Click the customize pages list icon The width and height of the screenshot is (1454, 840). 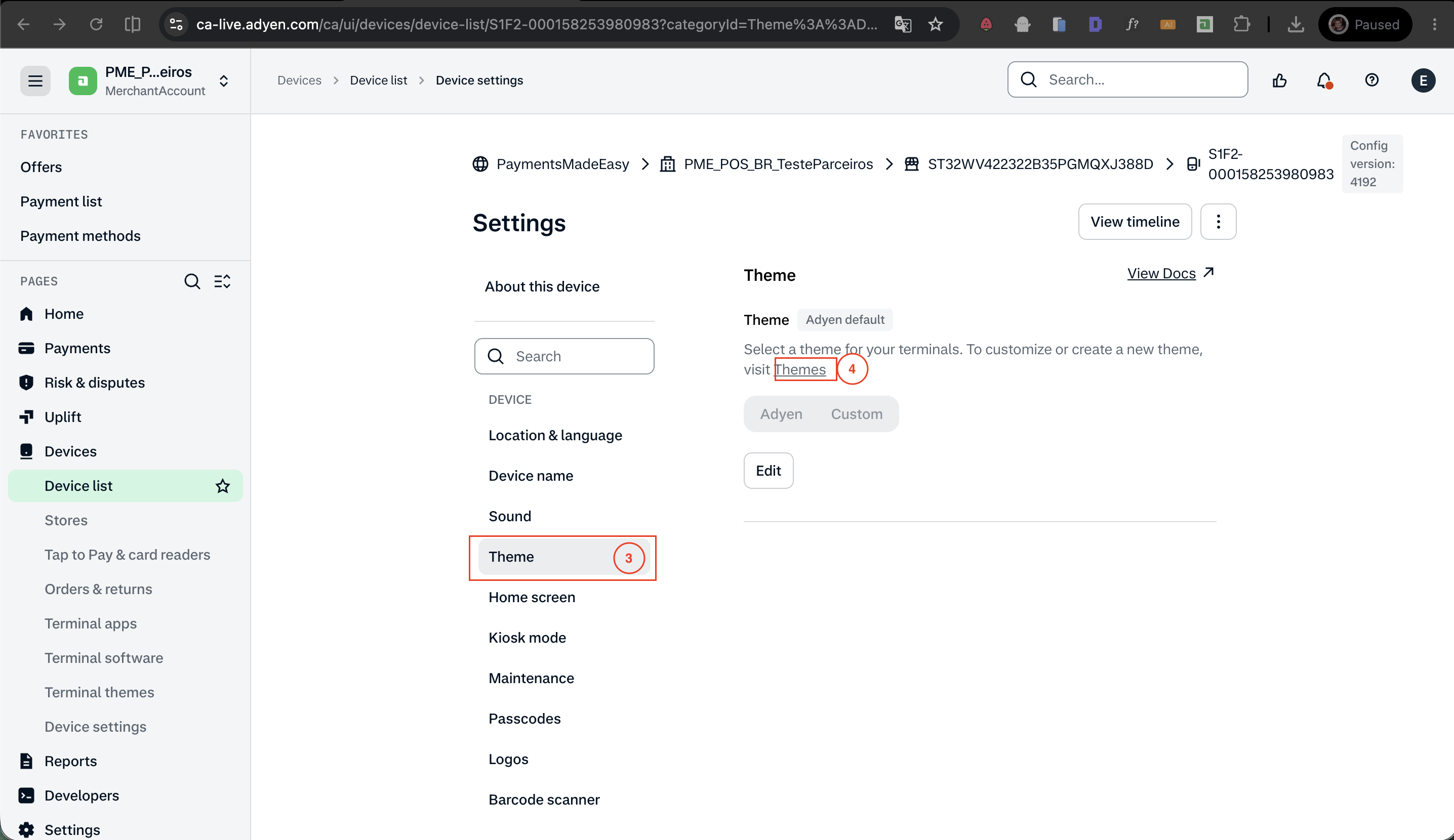(x=222, y=281)
